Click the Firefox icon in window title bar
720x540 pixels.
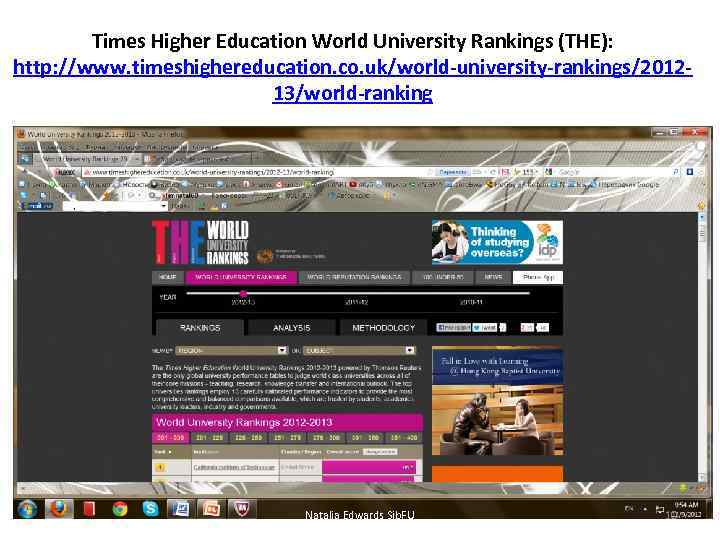pos(21,134)
